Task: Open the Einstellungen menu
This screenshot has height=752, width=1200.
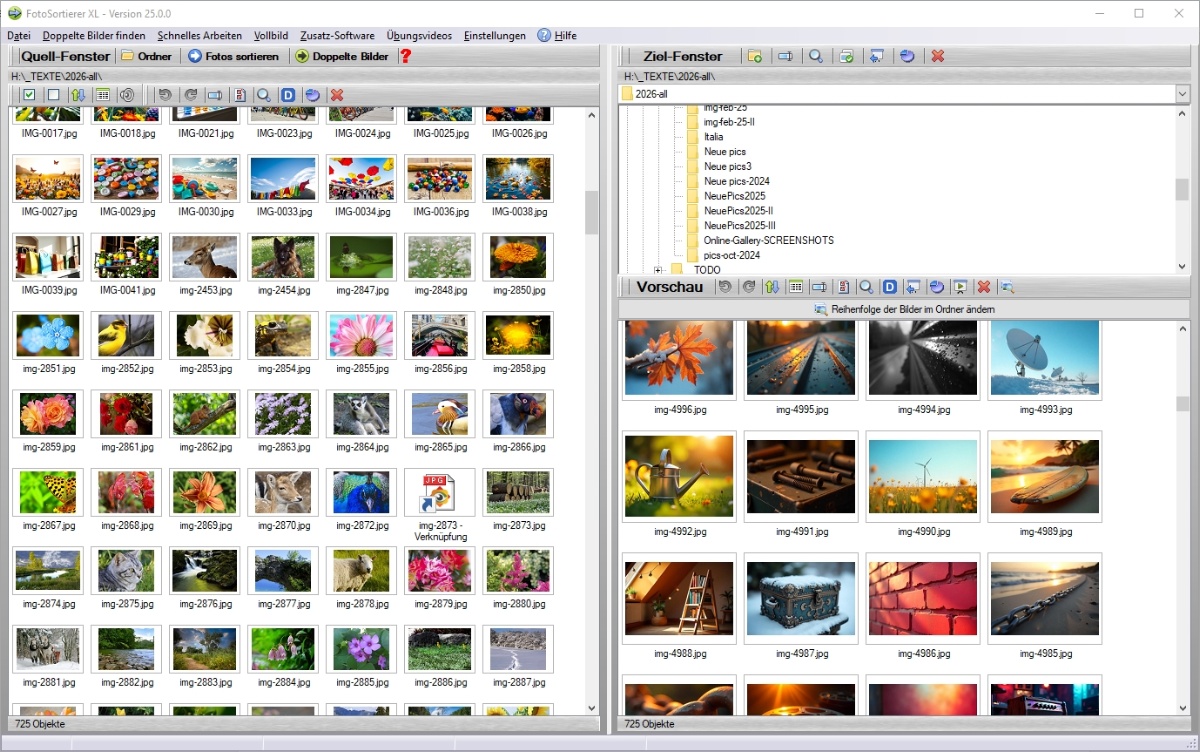Action: pos(495,35)
